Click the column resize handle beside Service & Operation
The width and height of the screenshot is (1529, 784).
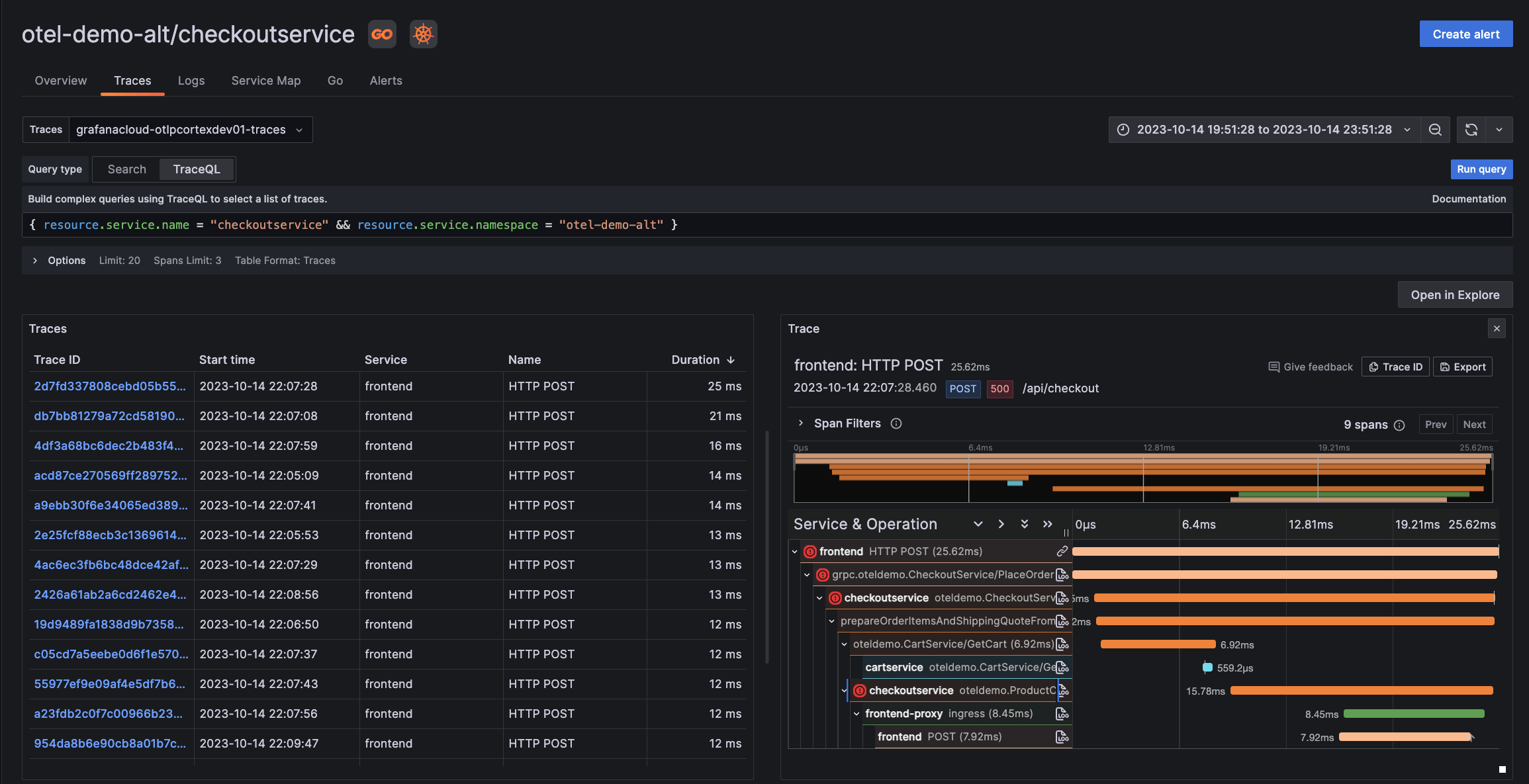[x=1066, y=533]
